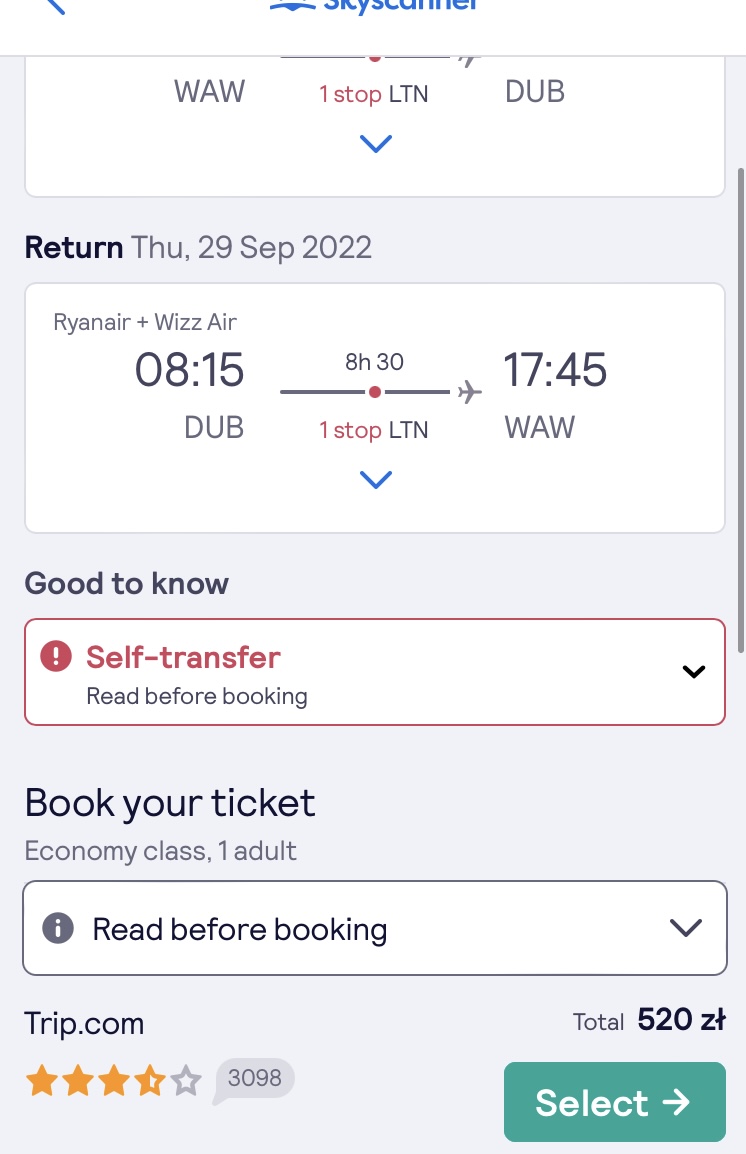746x1154 pixels.
Task: Click the Total 520 zł price
Action: 650,1020
